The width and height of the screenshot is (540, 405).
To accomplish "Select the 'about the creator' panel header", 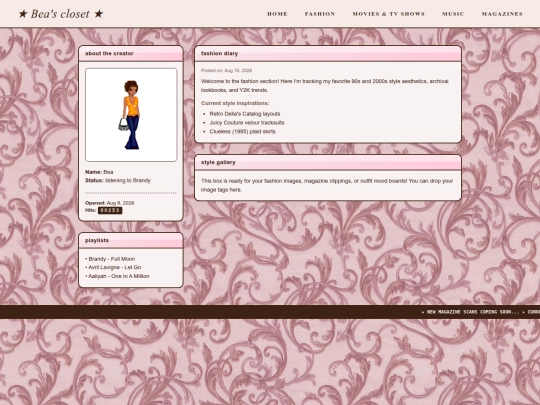I will pos(131,54).
